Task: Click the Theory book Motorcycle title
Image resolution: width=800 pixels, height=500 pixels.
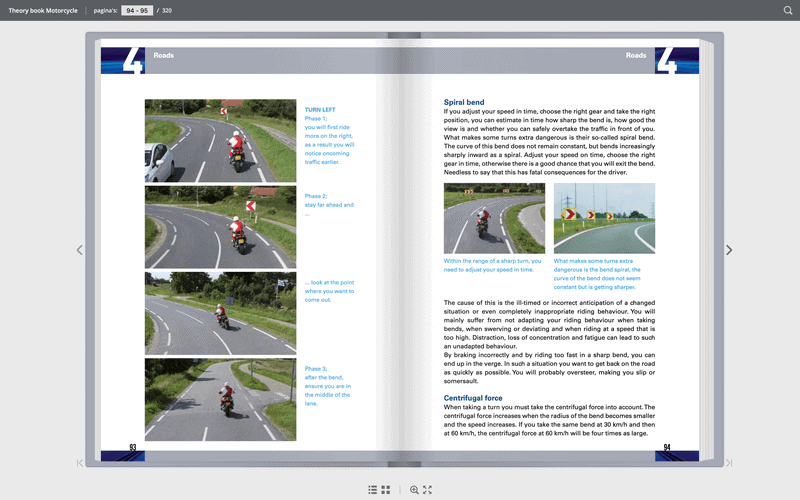Action: (x=43, y=10)
